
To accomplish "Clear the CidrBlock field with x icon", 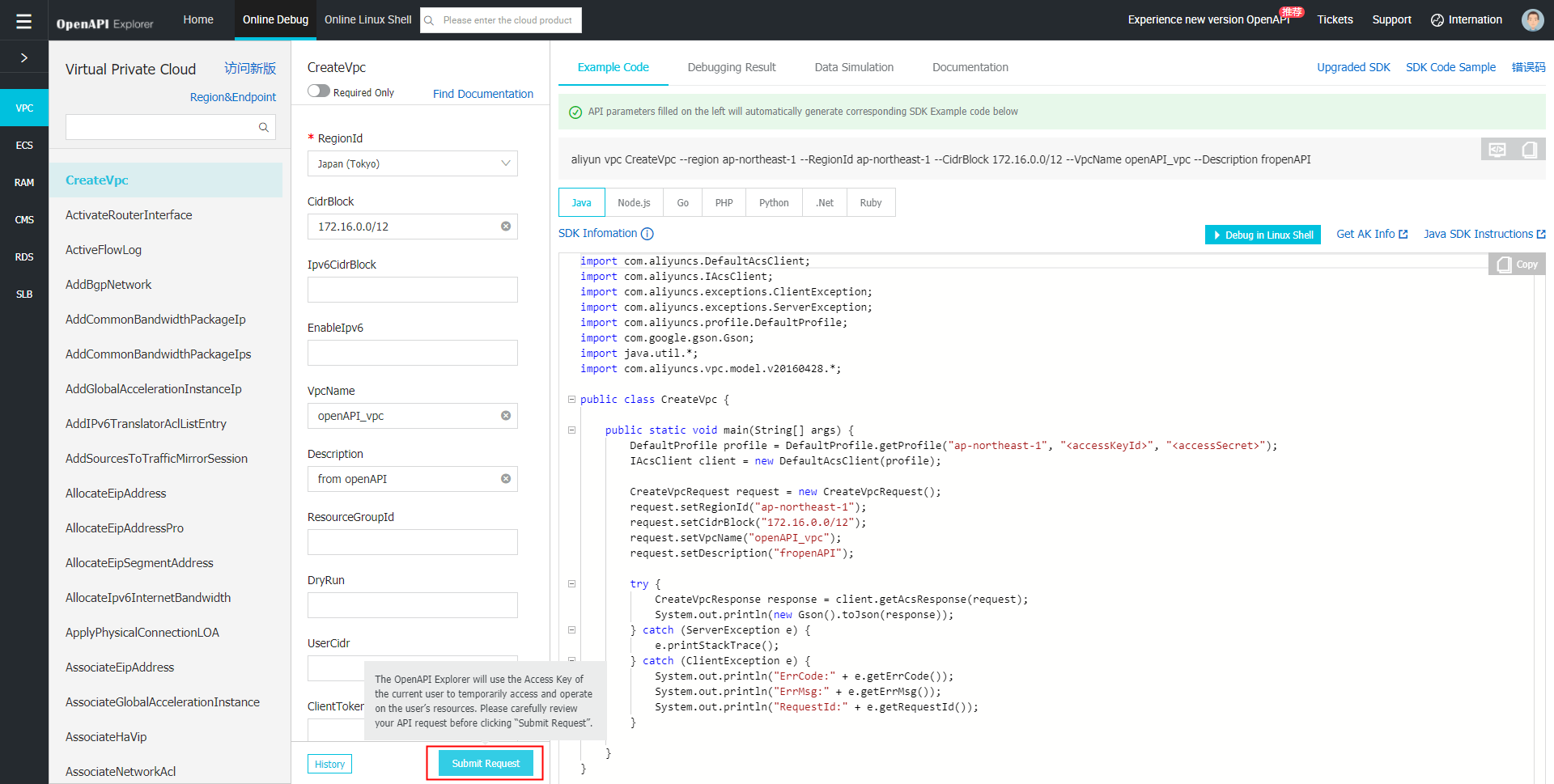I will click(506, 227).
